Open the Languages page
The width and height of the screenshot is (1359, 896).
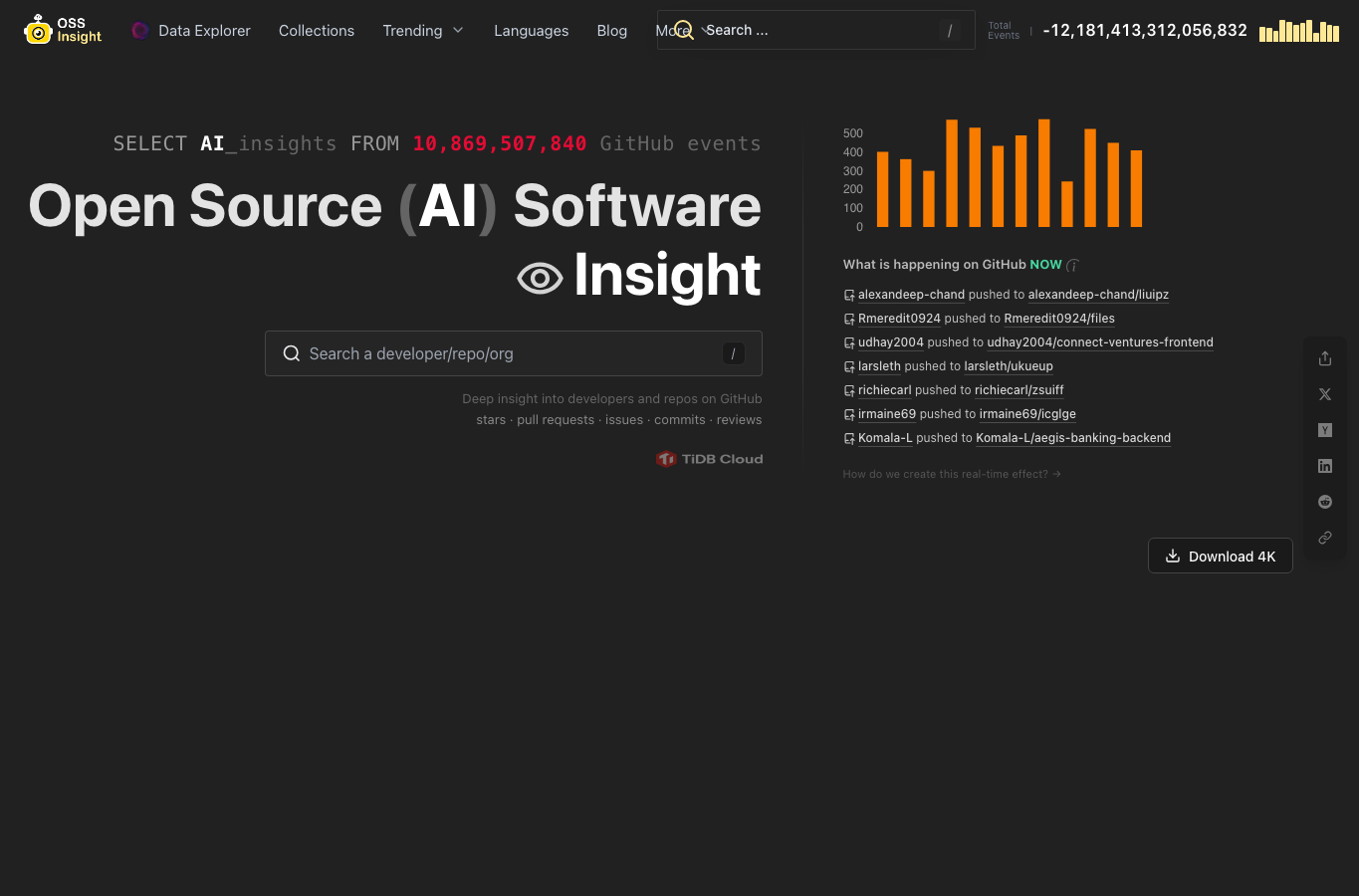click(532, 31)
